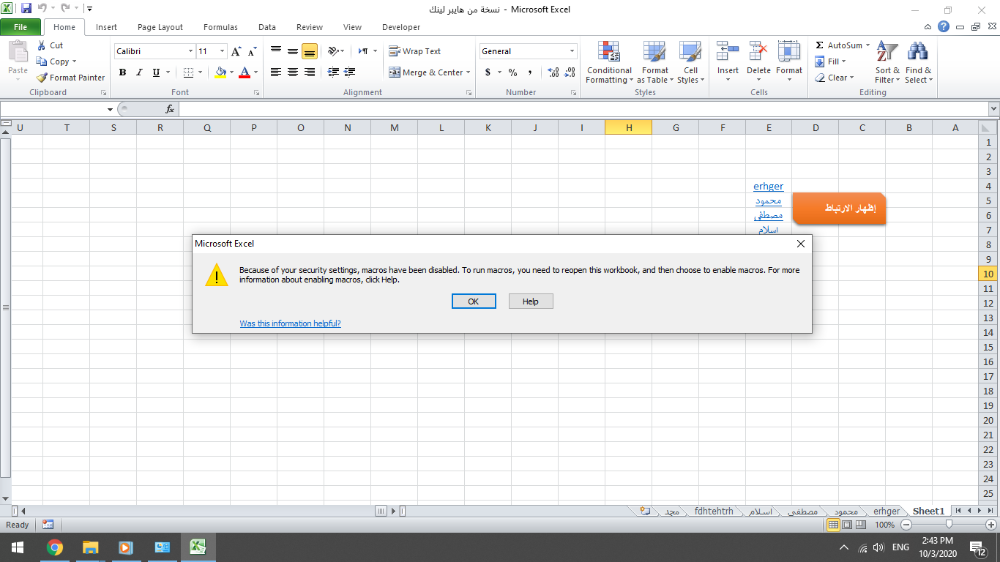This screenshot has height=562, width=1000.
Task: Decrease indent icon
Action: click(x=333, y=72)
